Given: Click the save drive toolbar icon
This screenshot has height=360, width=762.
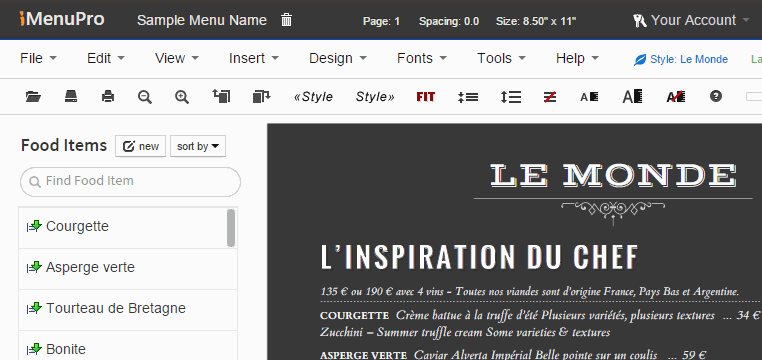Looking at the screenshot, I should tap(71, 97).
